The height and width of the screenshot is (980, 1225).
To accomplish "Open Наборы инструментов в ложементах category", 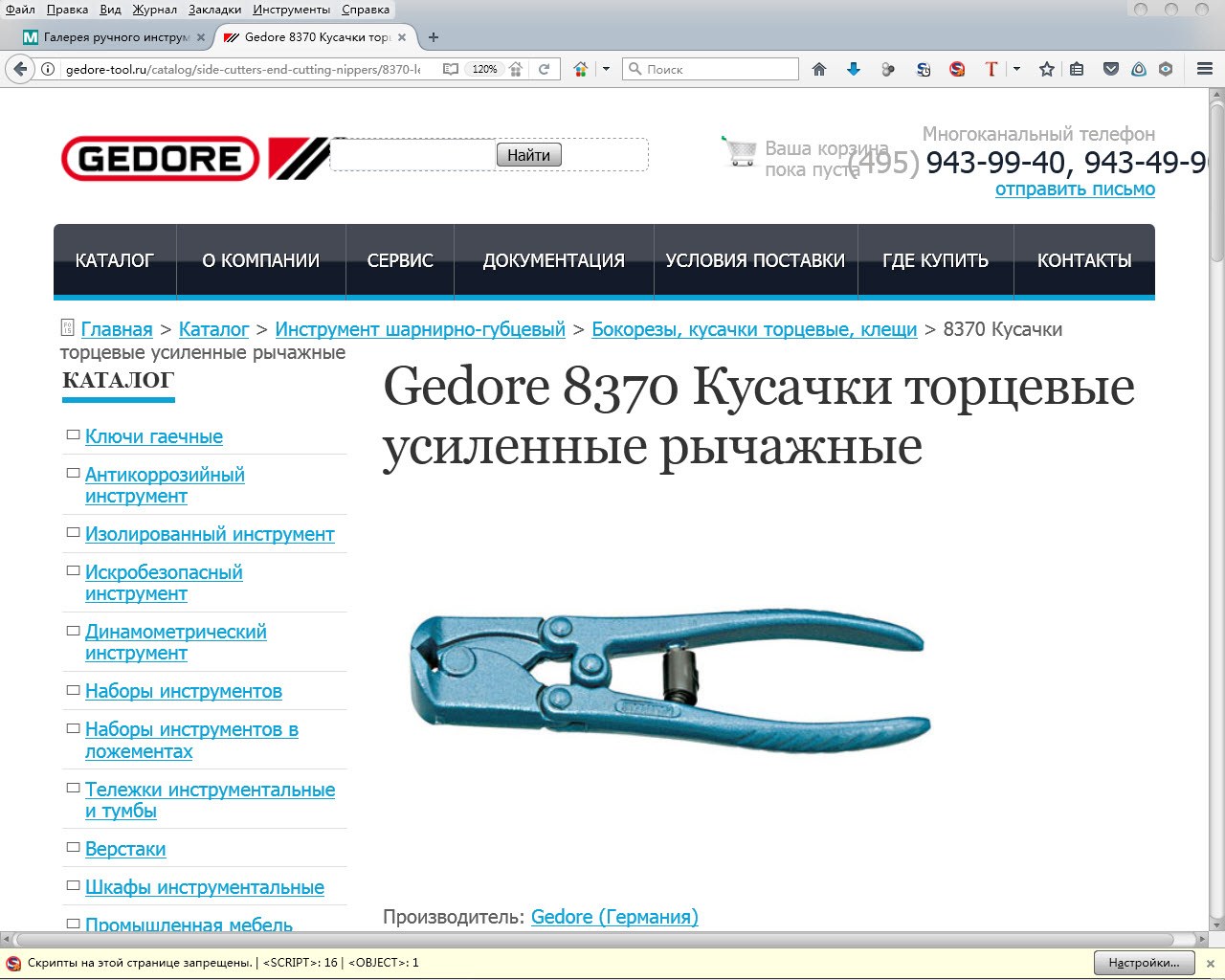I will [x=191, y=740].
